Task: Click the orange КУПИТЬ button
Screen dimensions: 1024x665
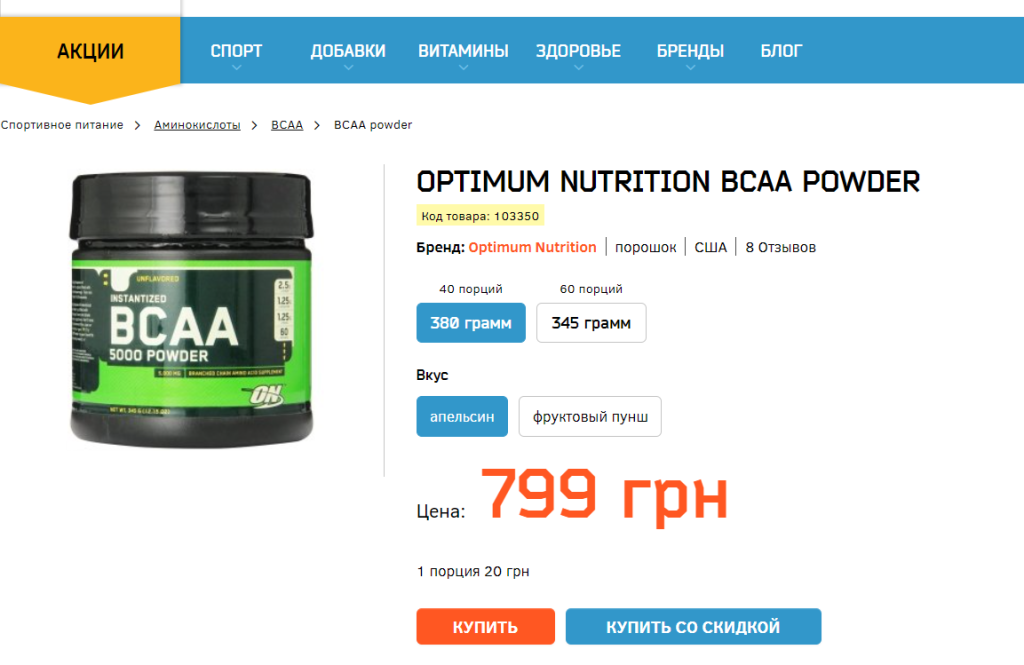Action: pyautogui.click(x=485, y=626)
